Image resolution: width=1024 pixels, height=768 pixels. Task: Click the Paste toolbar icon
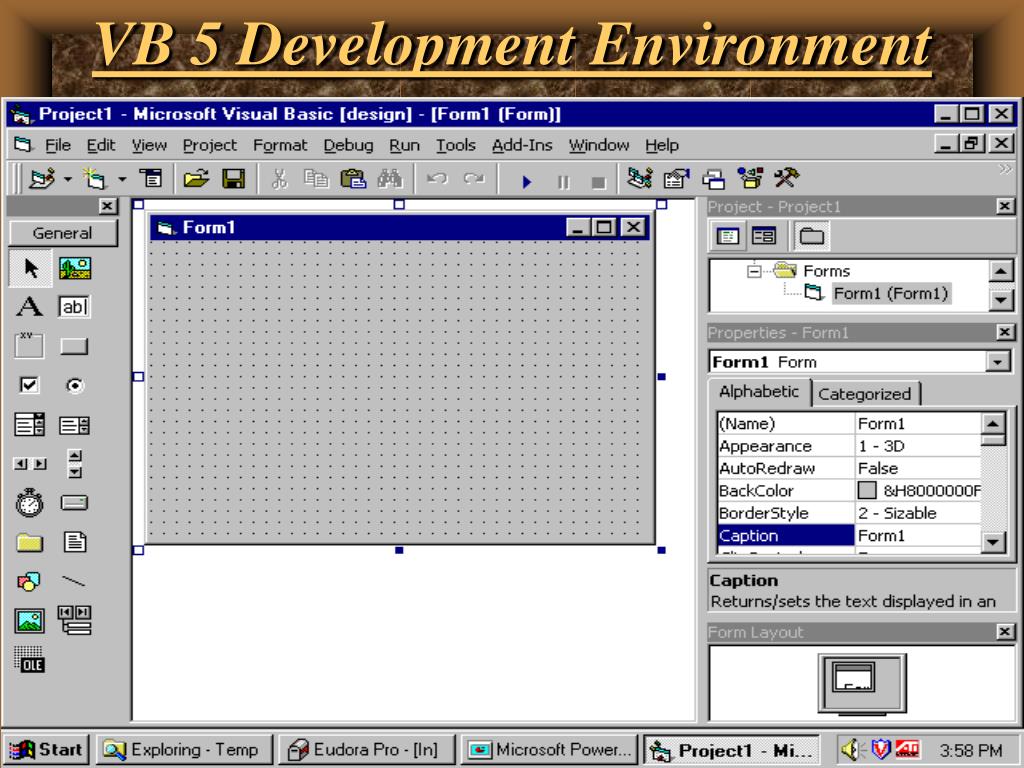pyautogui.click(x=353, y=178)
